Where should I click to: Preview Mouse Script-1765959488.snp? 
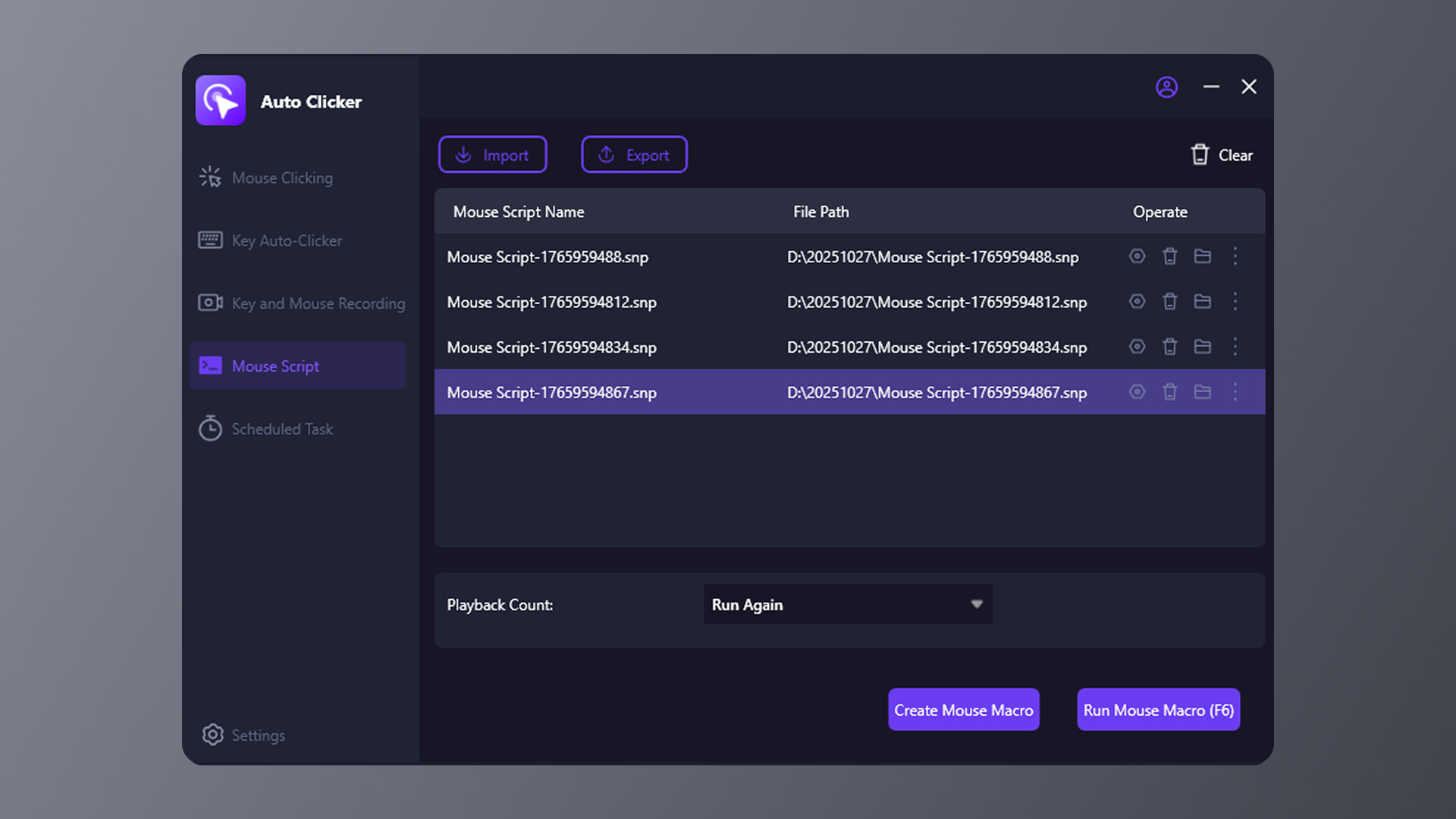tap(1137, 256)
